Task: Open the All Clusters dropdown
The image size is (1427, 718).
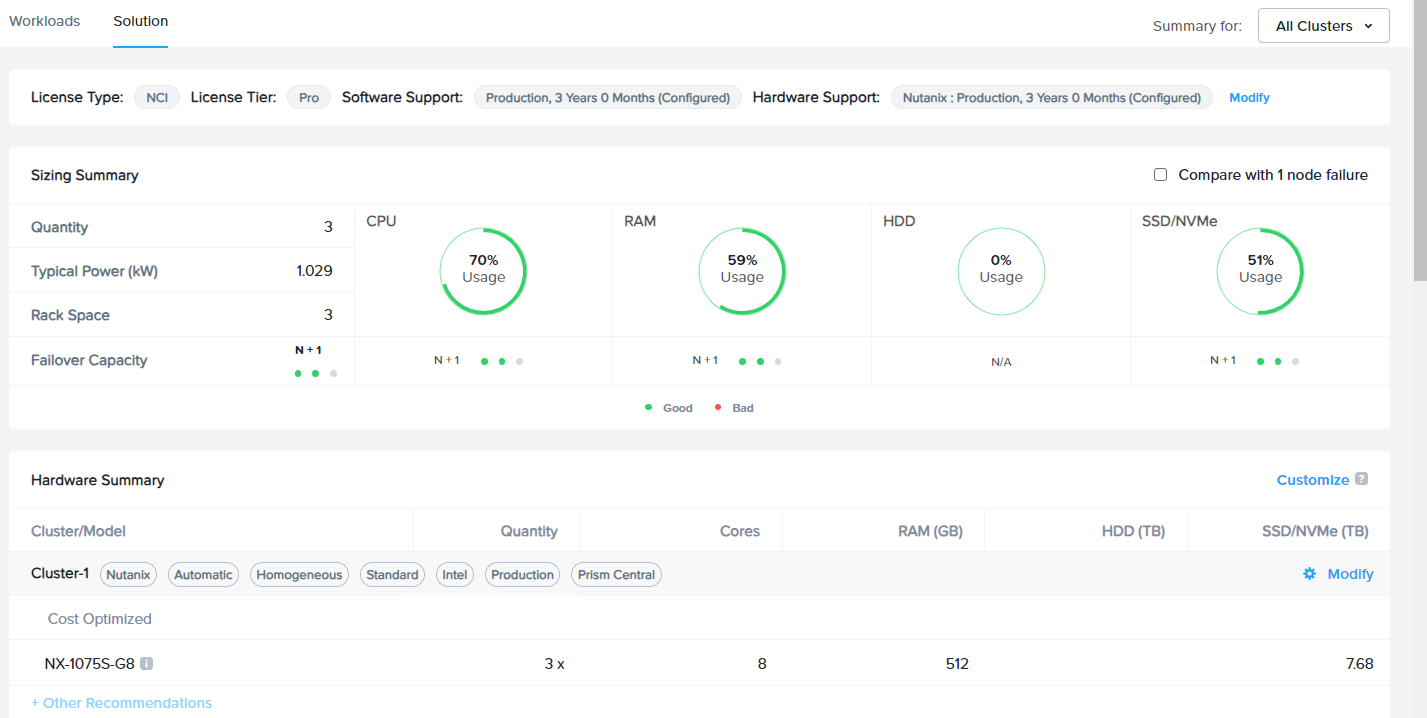Action: pyautogui.click(x=1323, y=25)
